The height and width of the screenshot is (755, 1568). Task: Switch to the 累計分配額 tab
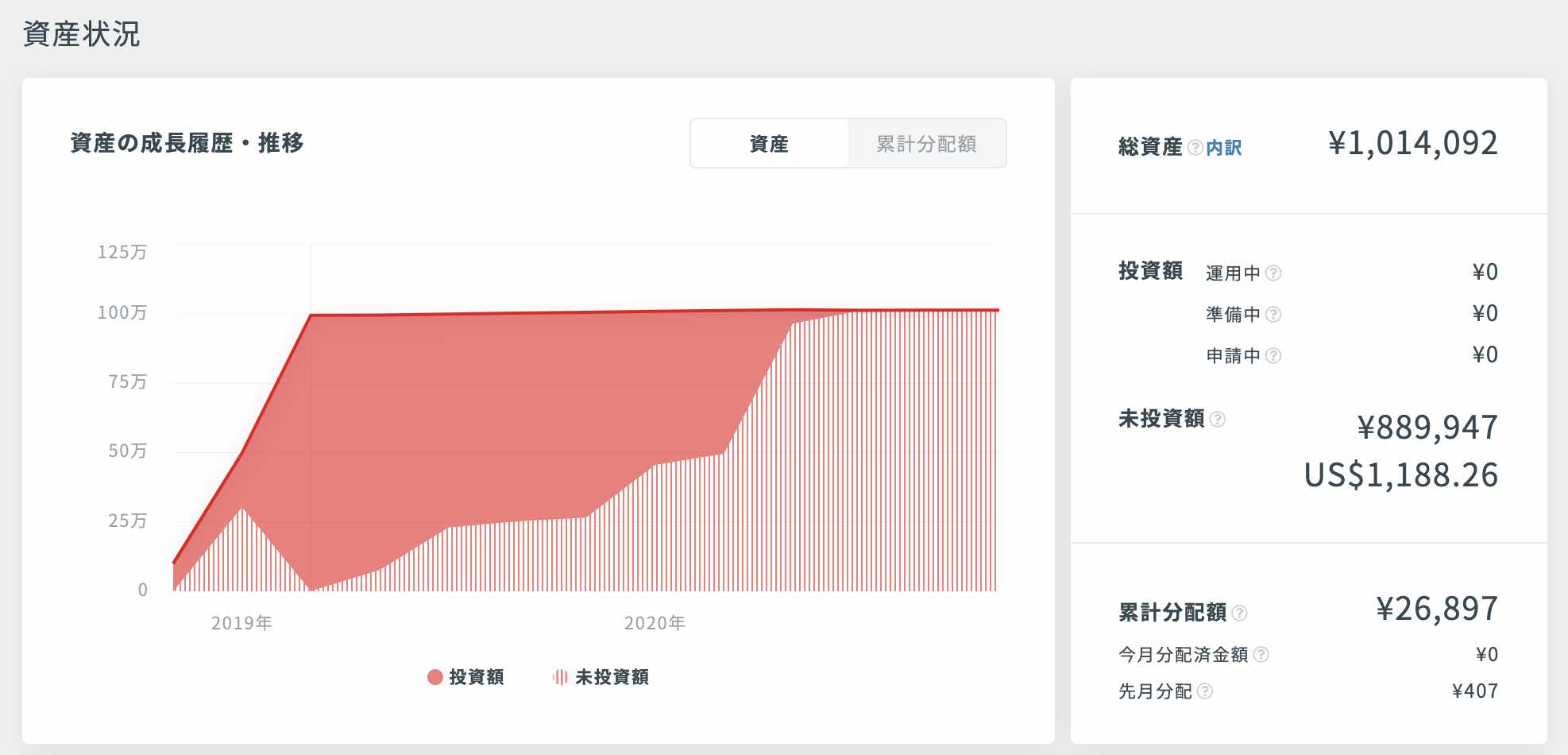[x=927, y=144]
